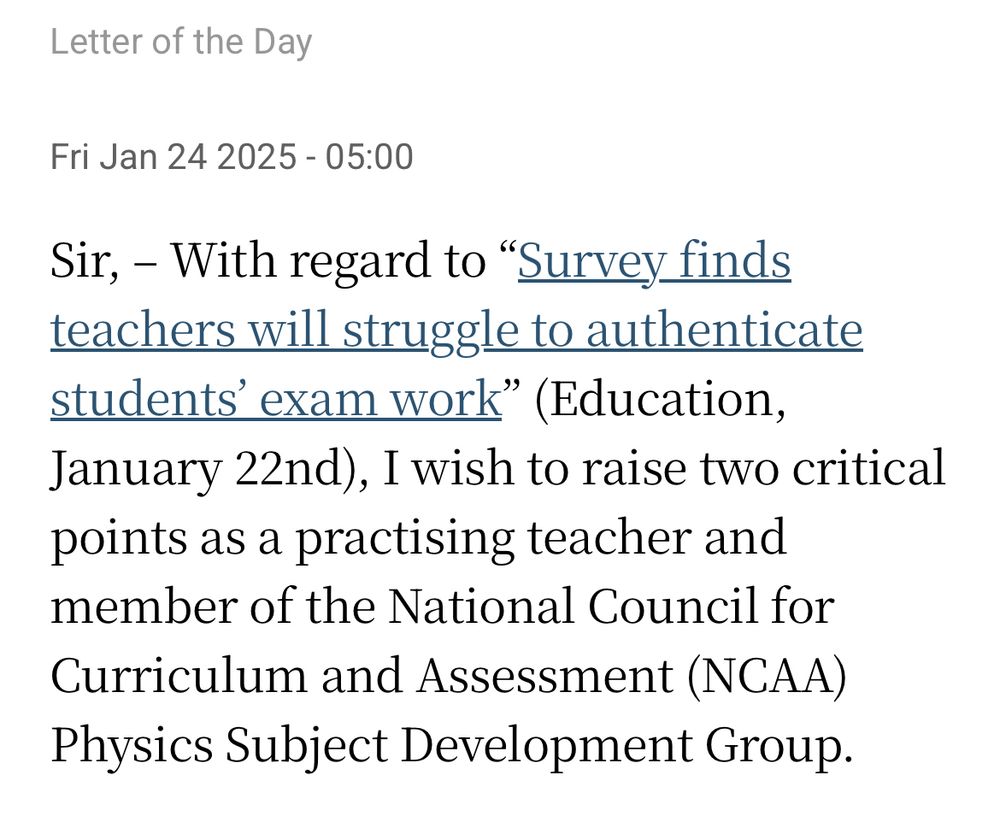Click the phrase "Physics Subject Development Group."
Viewport: 1000px width, 826px height.
click(x=452, y=746)
